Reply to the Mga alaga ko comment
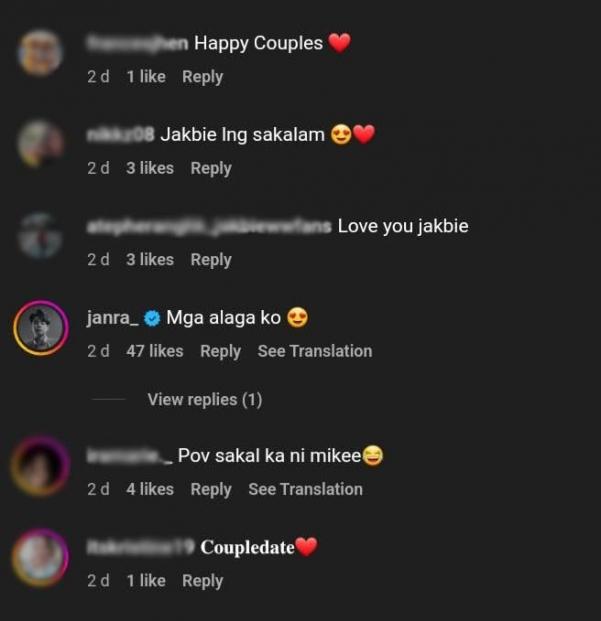This screenshot has height=621, width=601. point(221,352)
